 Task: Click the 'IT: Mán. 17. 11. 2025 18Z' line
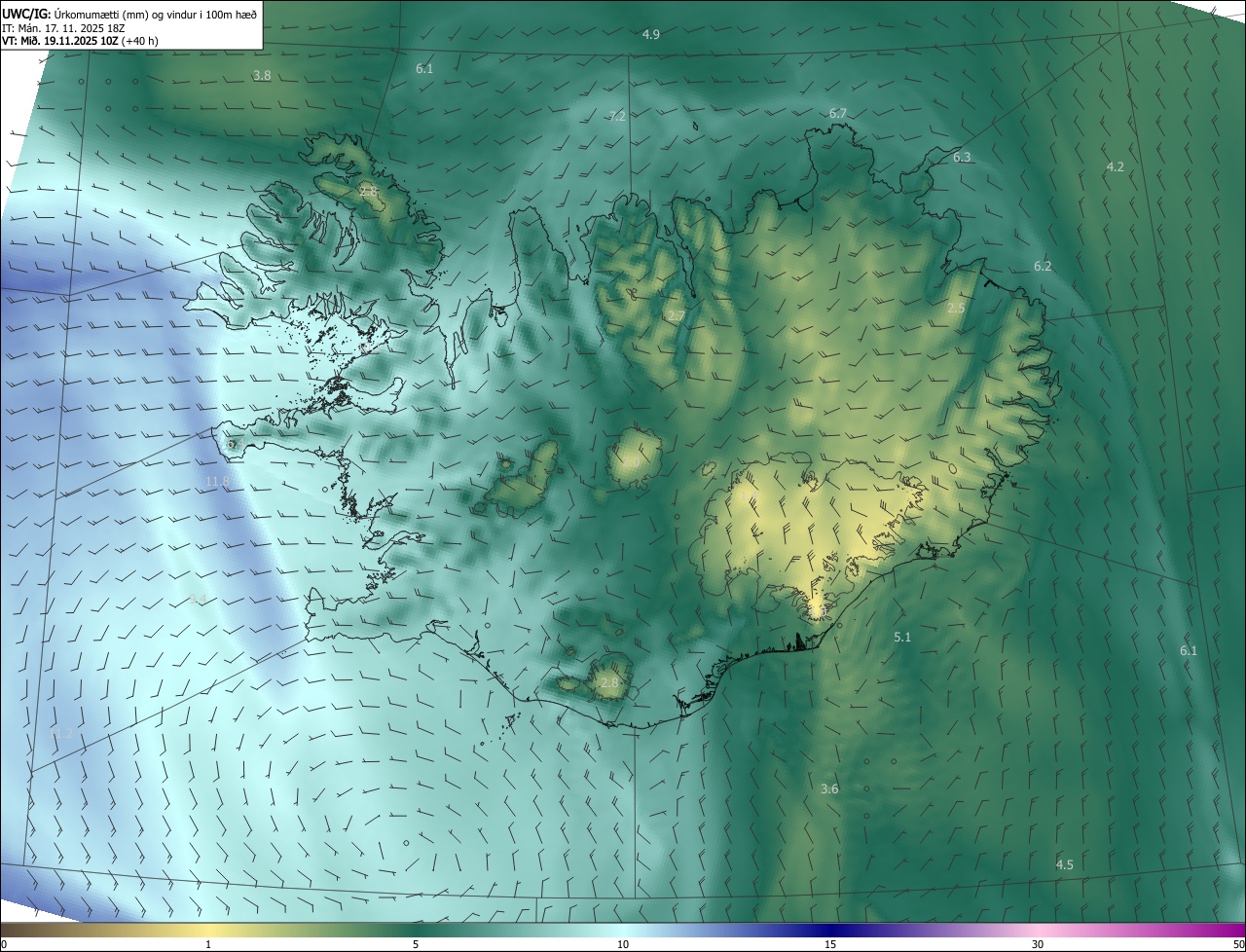click(62, 28)
